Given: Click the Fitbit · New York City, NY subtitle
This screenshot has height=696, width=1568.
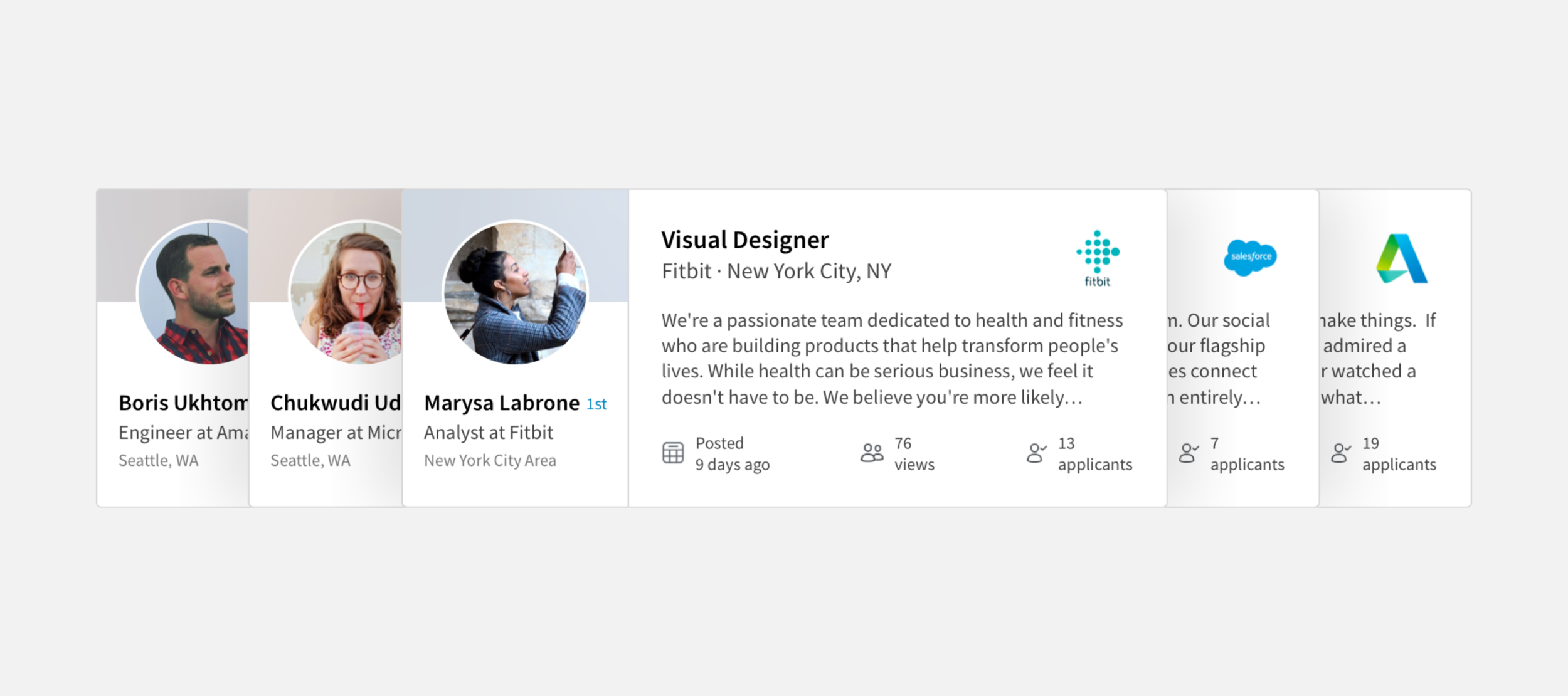Looking at the screenshot, I should (x=776, y=272).
